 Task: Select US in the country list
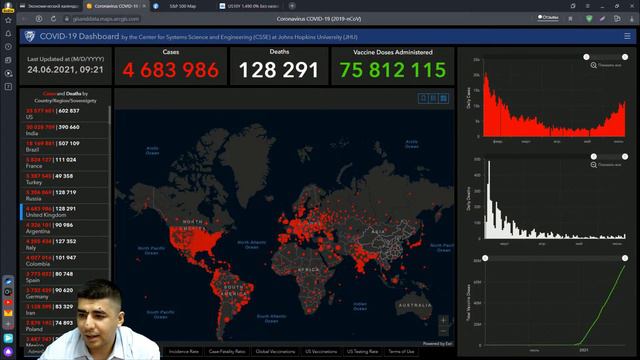pyautogui.click(x=65, y=114)
